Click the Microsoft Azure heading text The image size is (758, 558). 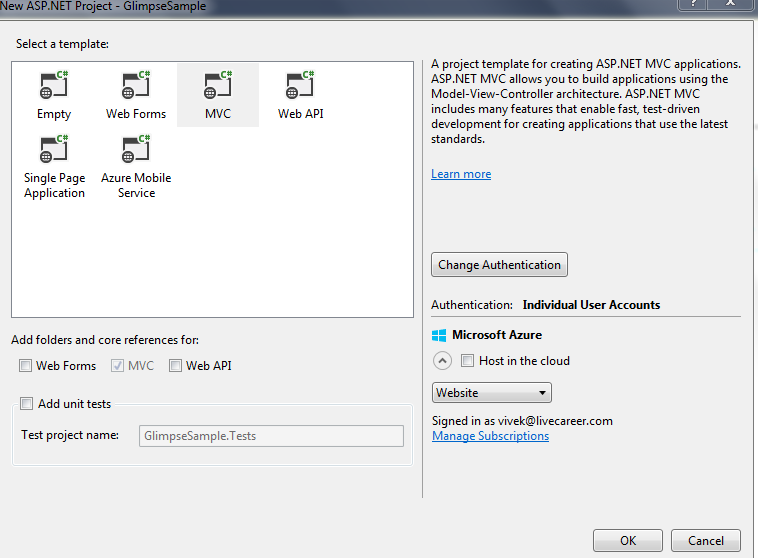click(497, 335)
